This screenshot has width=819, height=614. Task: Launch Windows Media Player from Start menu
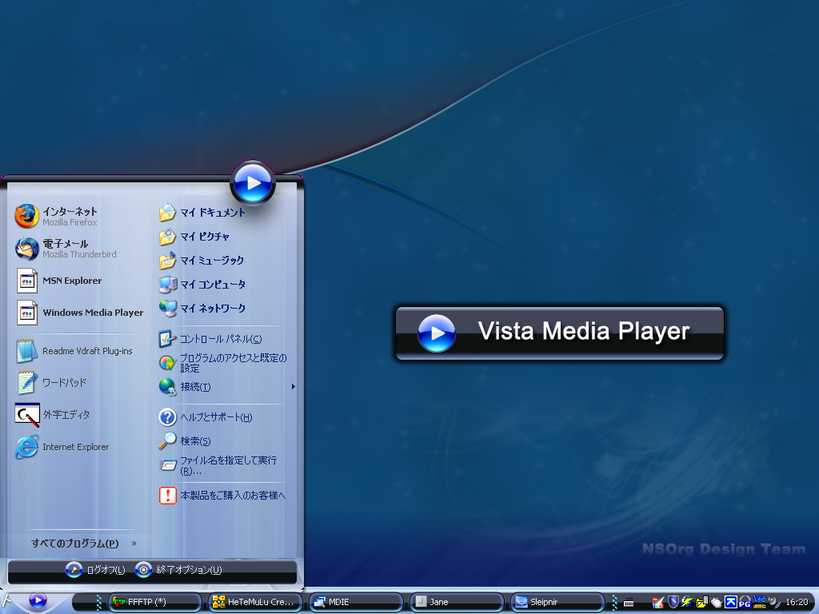(79, 313)
